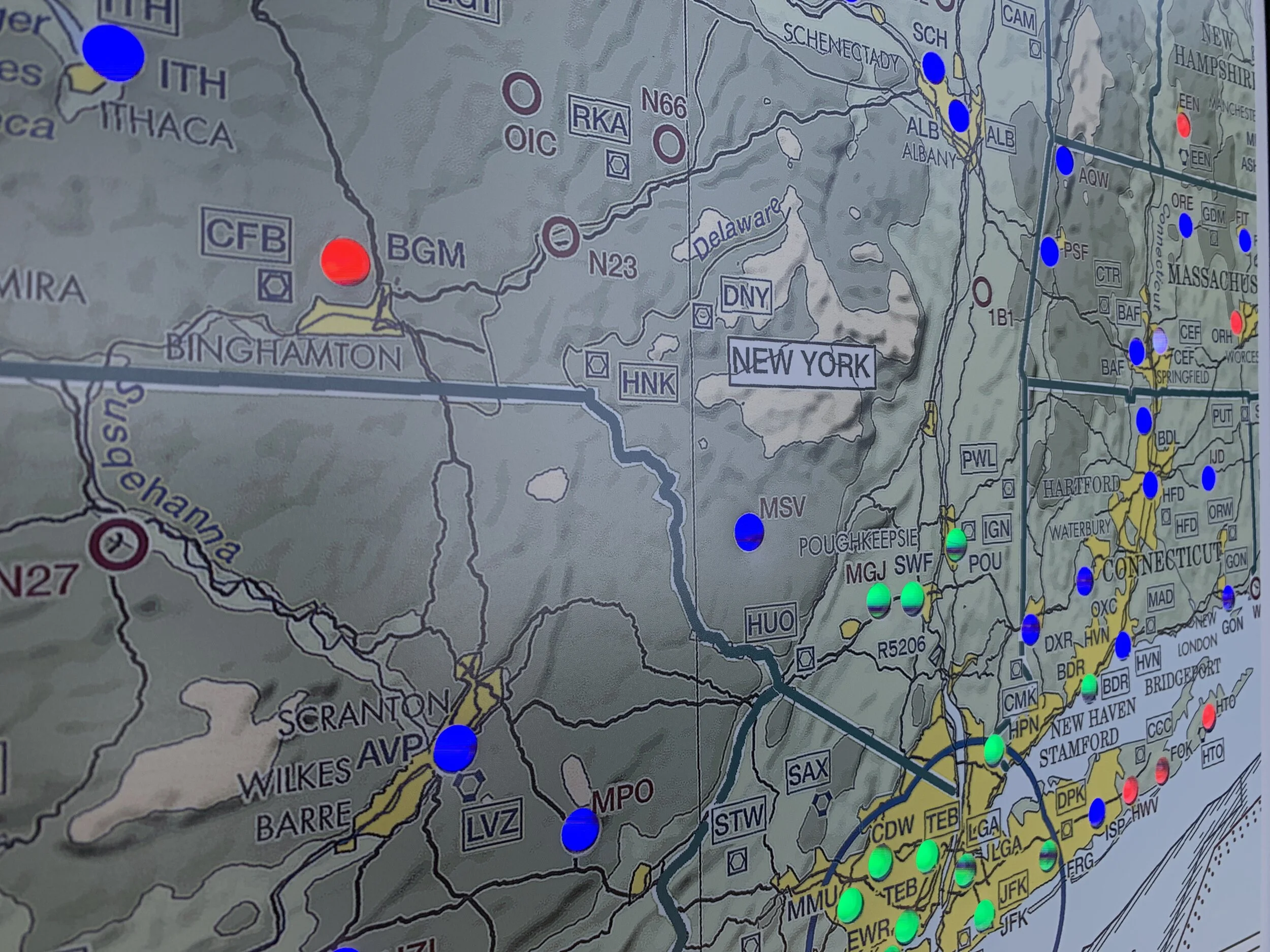This screenshot has width=1270, height=952.
Task: Click the OIC ring marker
Action: point(522,92)
